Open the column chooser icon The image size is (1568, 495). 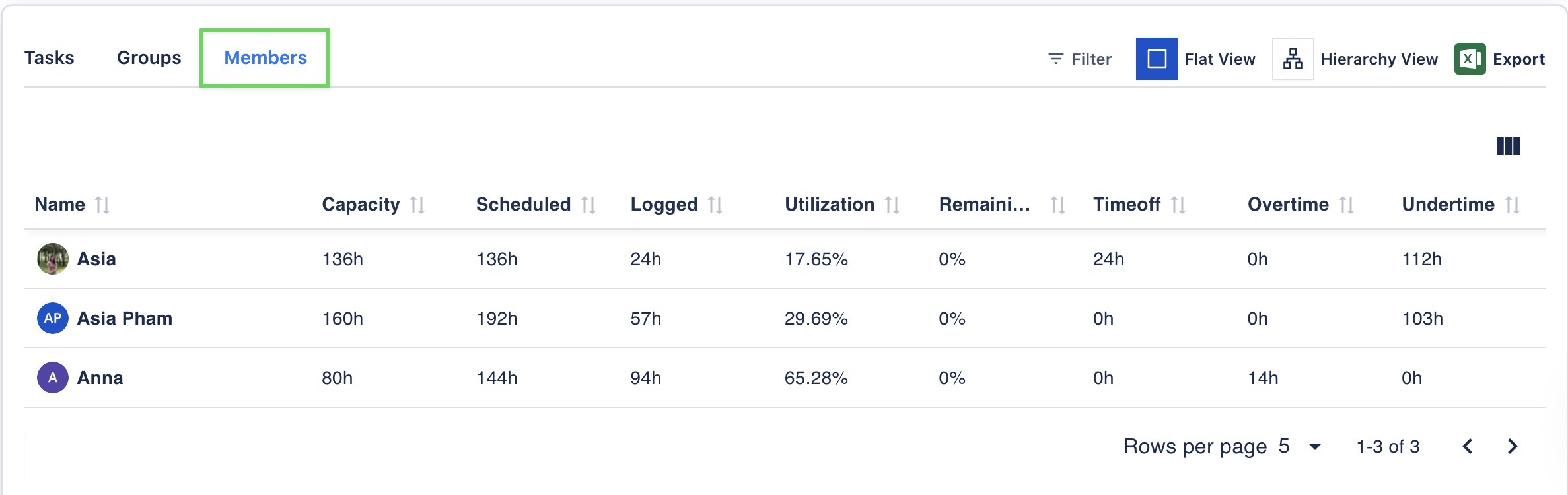1508,146
